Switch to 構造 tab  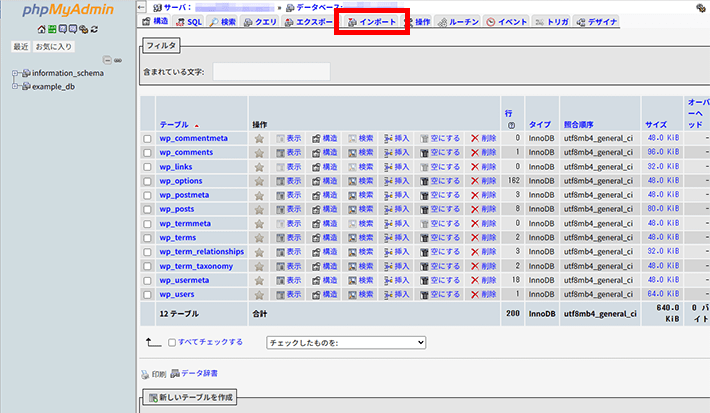(x=155, y=21)
